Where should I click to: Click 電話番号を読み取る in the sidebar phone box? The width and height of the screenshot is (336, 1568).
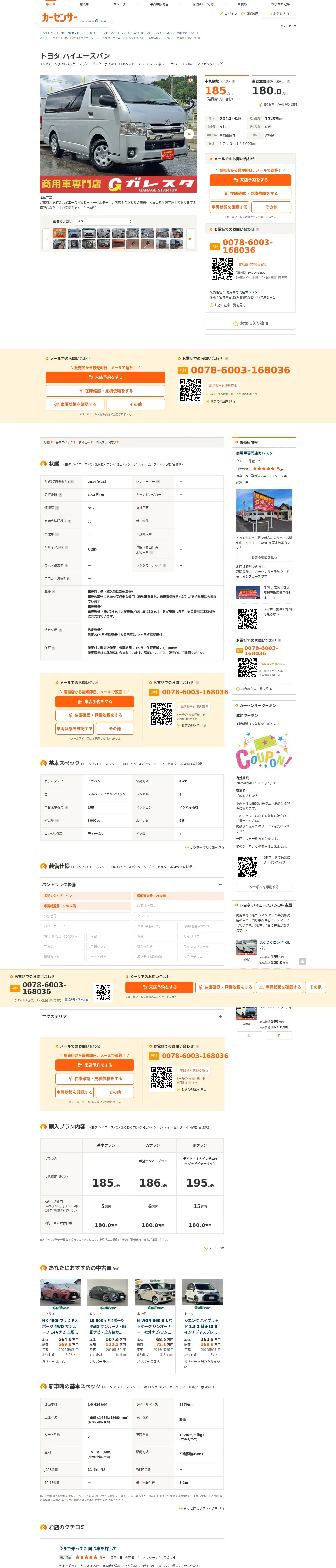click(253, 265)
